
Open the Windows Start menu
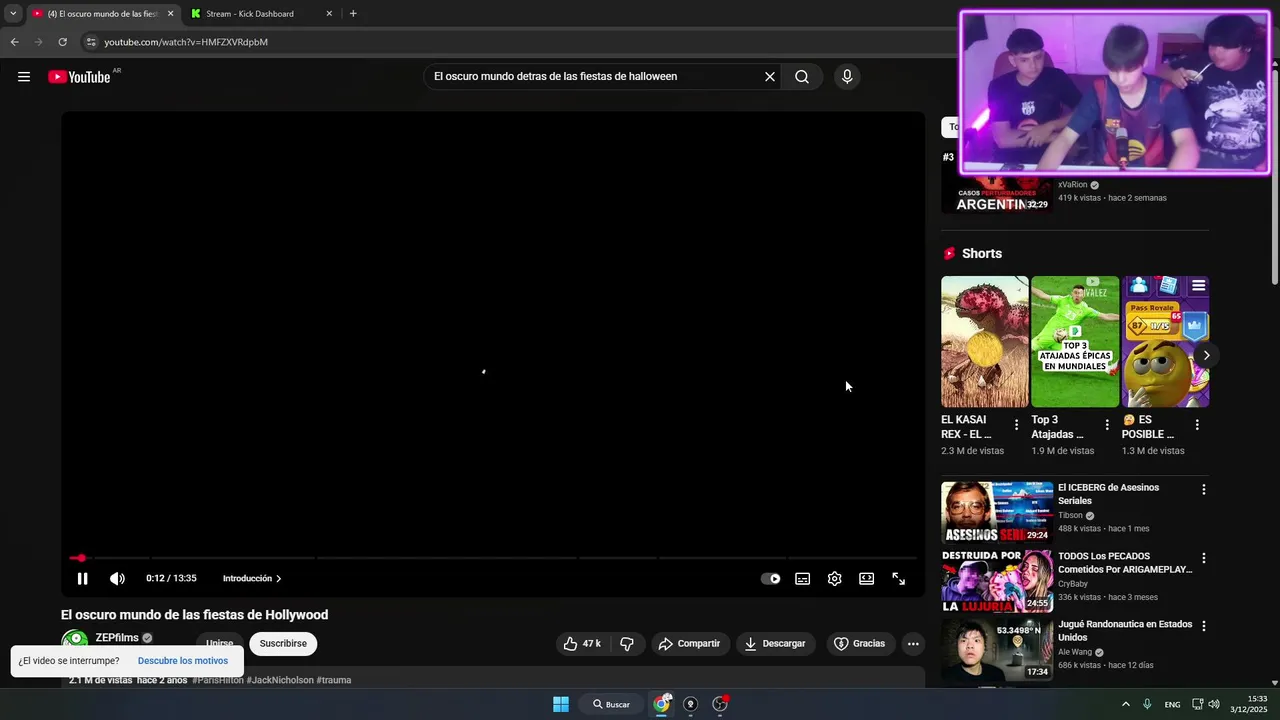(x=561, y=704)
